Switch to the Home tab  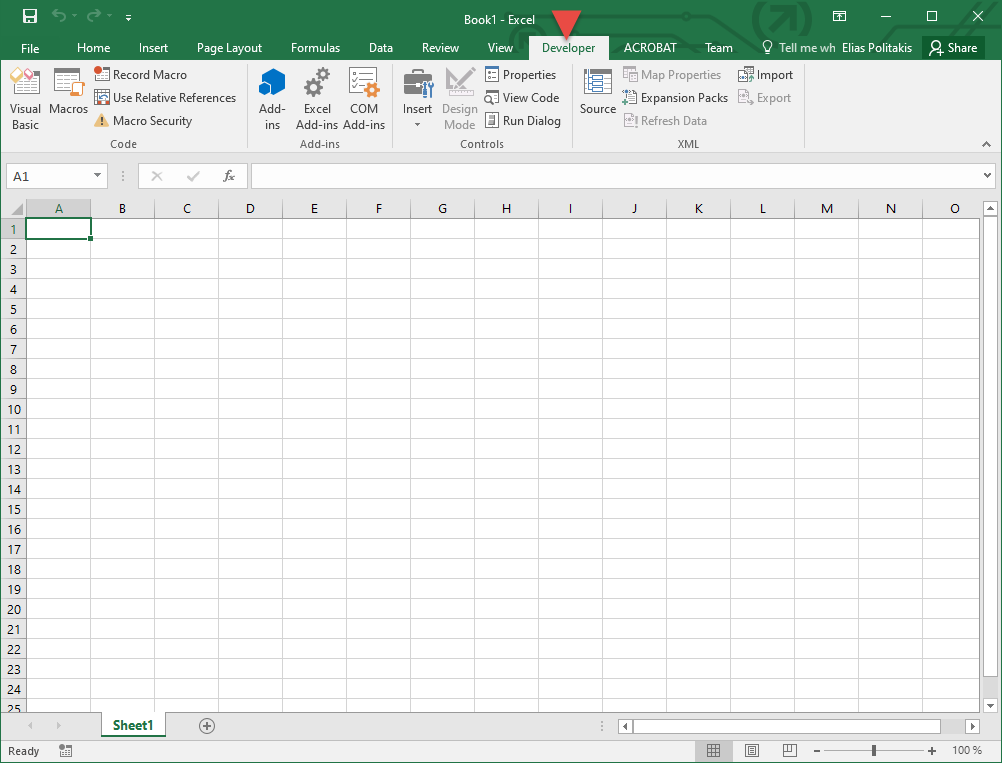point(93,48)
